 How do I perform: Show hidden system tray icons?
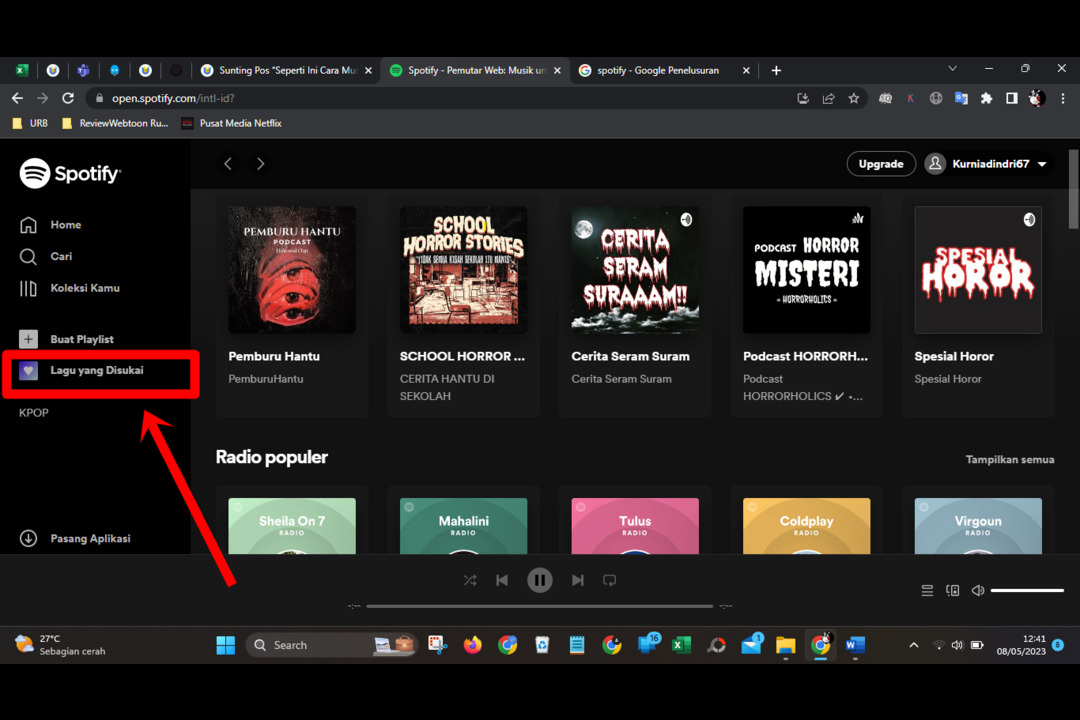tap(913, 646)
